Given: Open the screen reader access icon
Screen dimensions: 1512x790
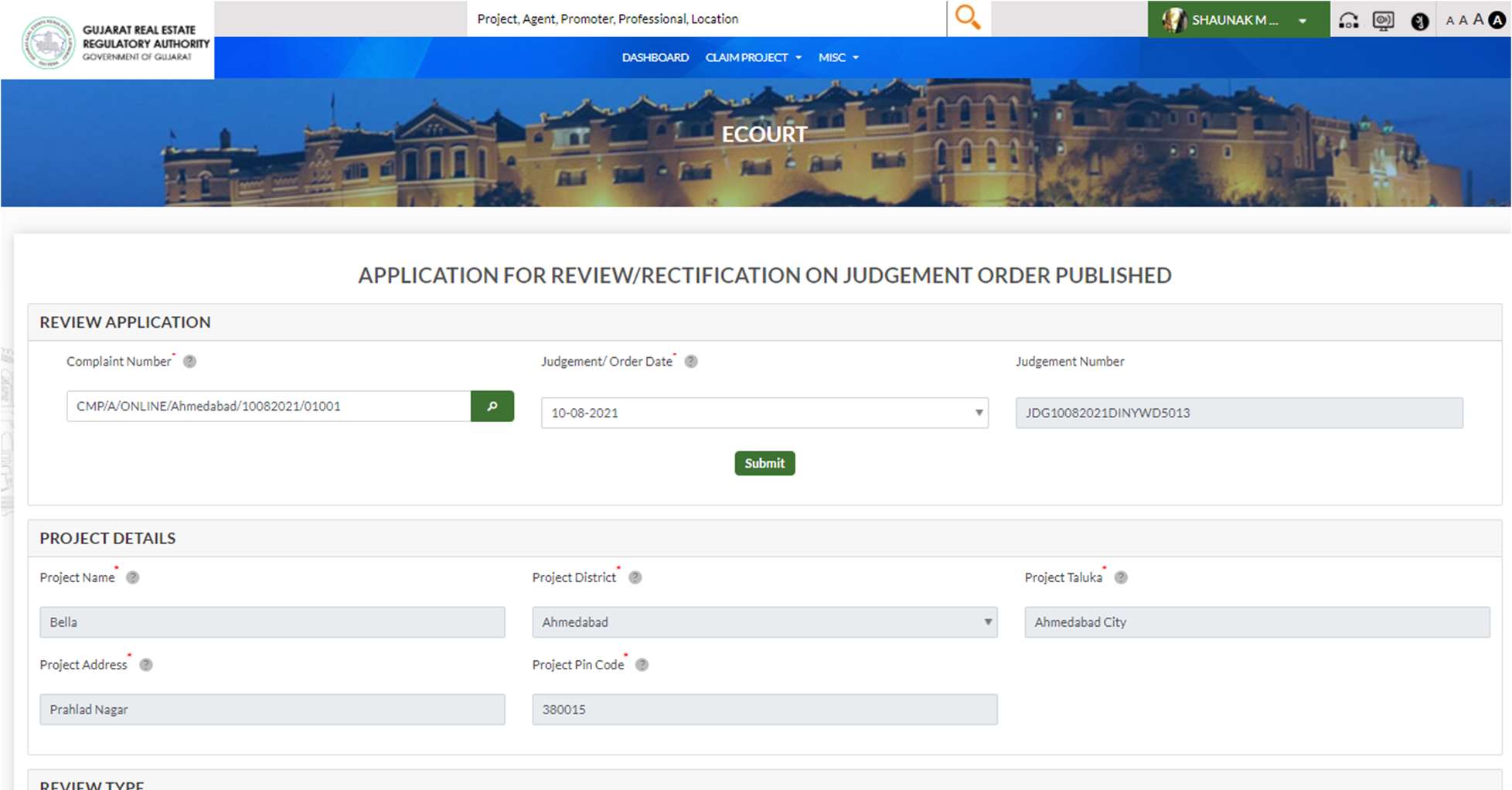Looking at the screenshot, I should (1384, 21).
